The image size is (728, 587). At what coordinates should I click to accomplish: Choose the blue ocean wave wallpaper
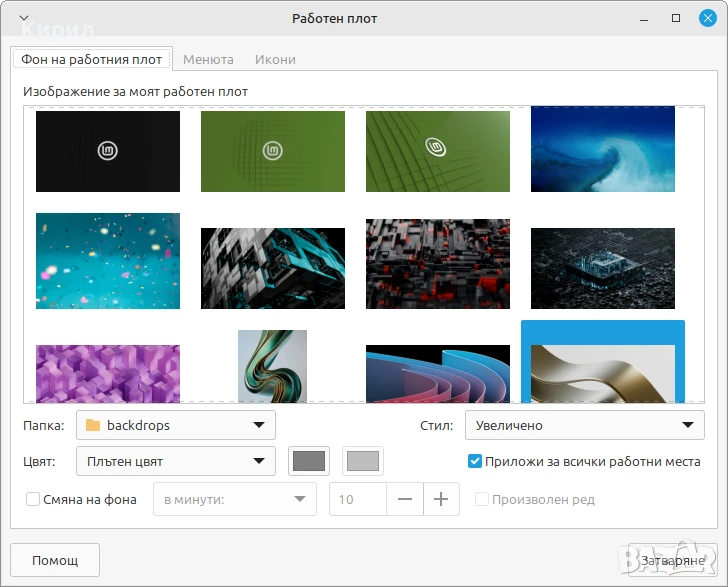[602, 149]
